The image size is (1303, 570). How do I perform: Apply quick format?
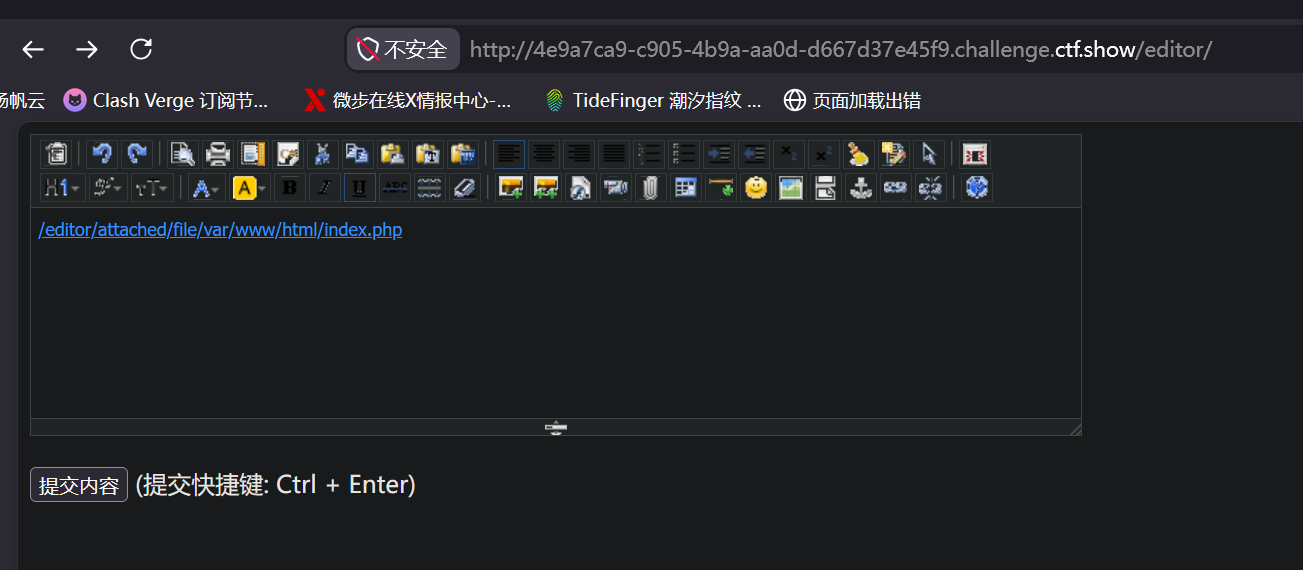coord(893,154)
